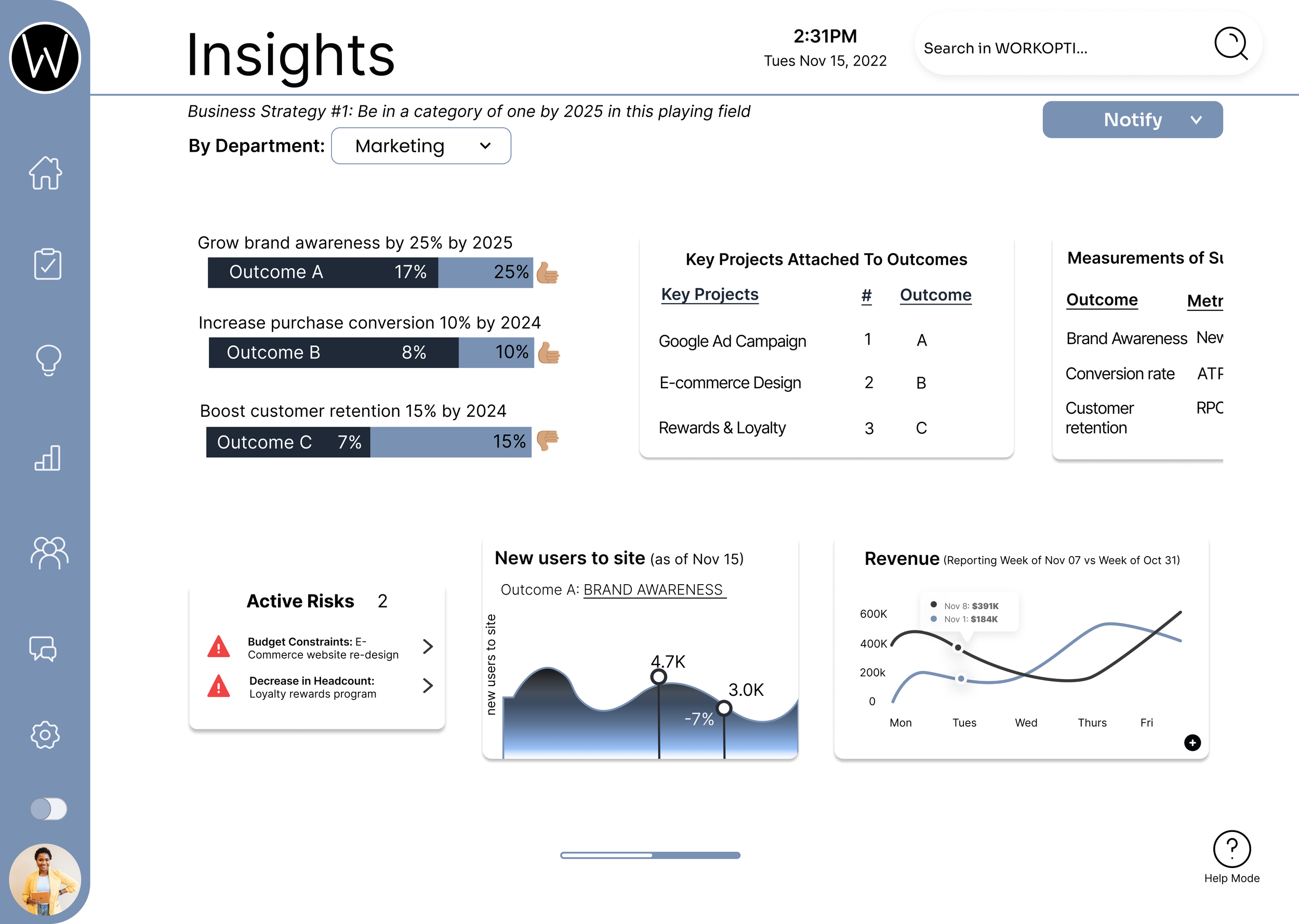1299x924 pixels.
Task: Click the Outcome A progress bar
Action: pyautogui.click(x=369, y=272)
